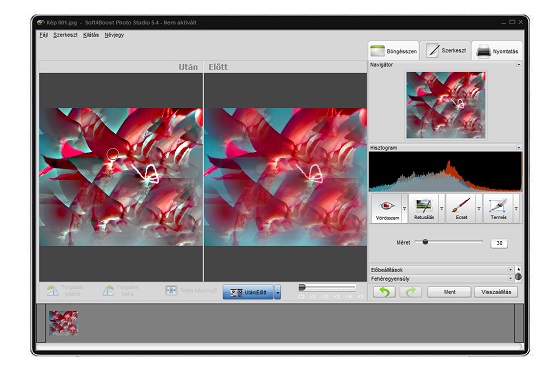550x374 pixels.
Task: Open the Névjegy menu
Action: point(114,35)
